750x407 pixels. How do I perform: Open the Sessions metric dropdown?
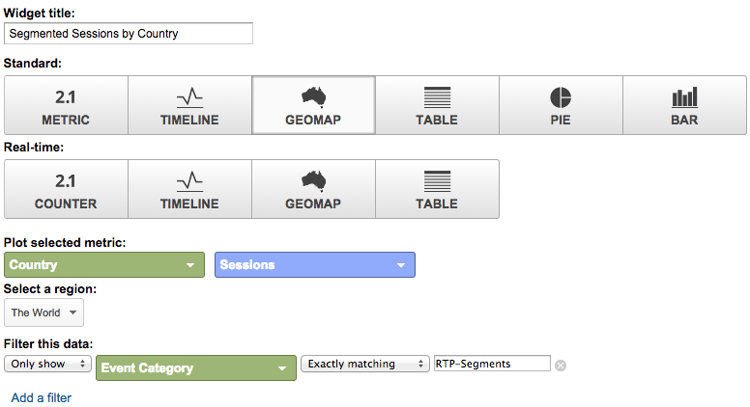(x=315, y=265)
